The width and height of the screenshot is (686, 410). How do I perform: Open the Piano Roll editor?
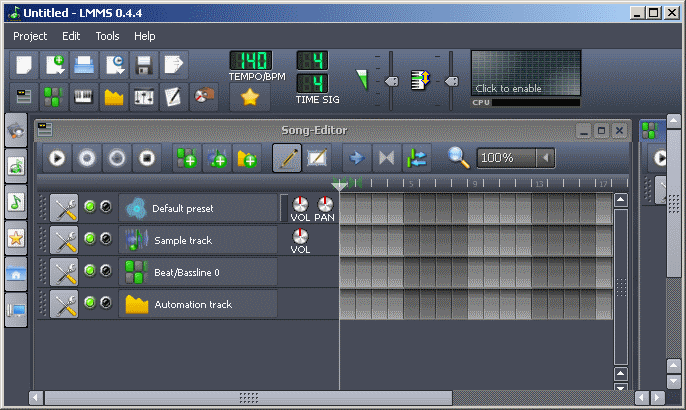click(x=84, y=96)
